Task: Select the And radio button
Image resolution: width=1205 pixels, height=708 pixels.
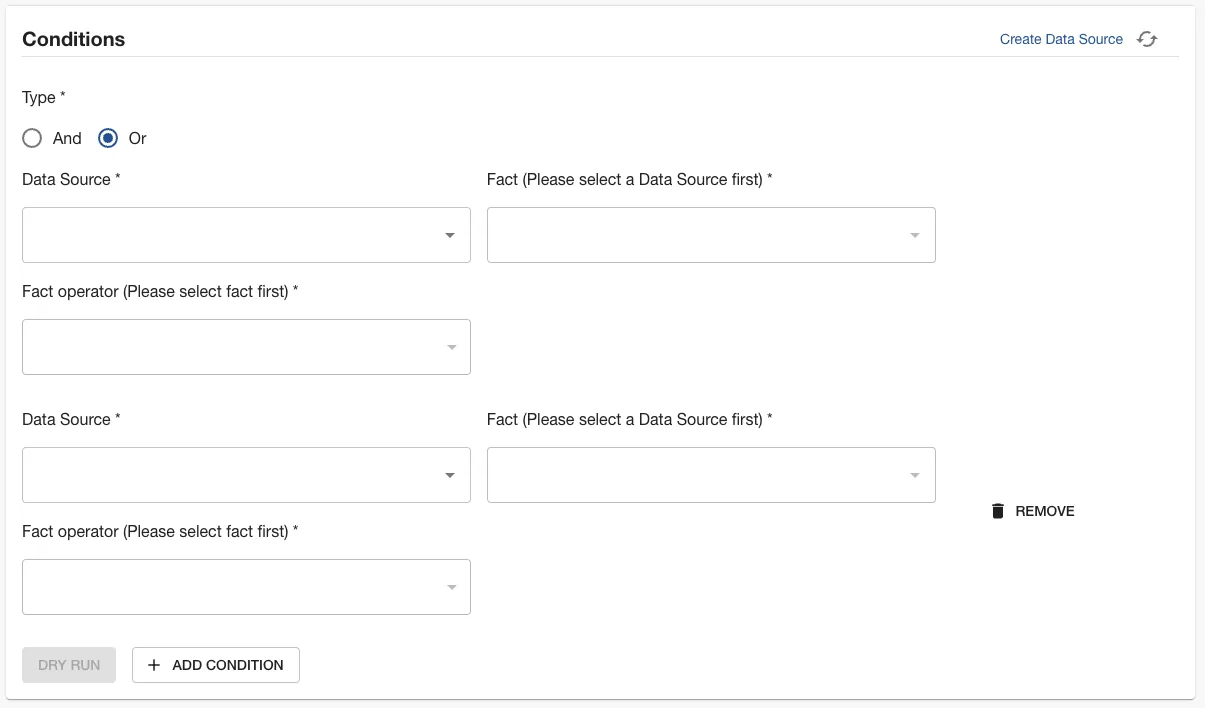Action: [32, 138]
